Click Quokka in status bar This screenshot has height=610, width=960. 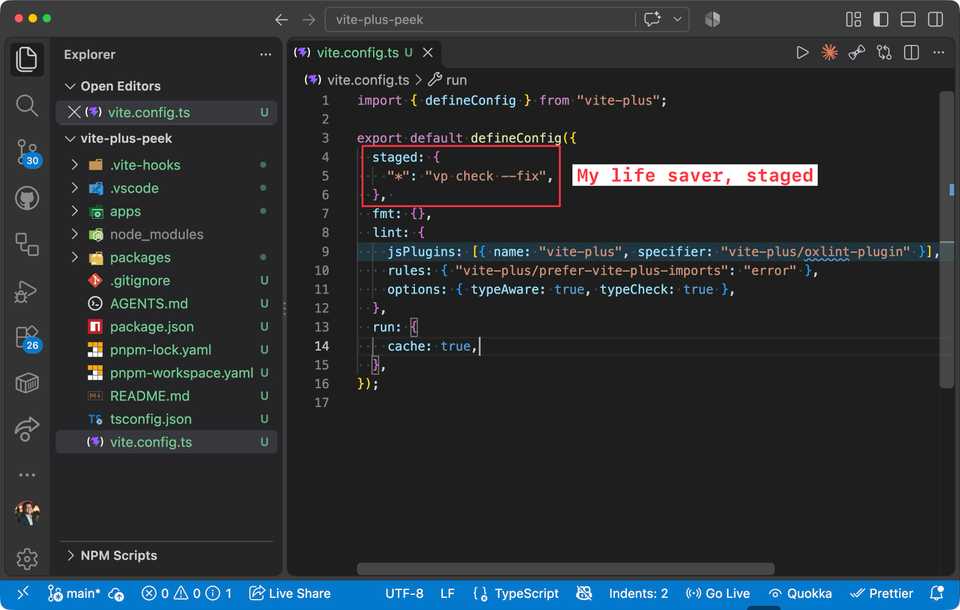click(800, 593)
